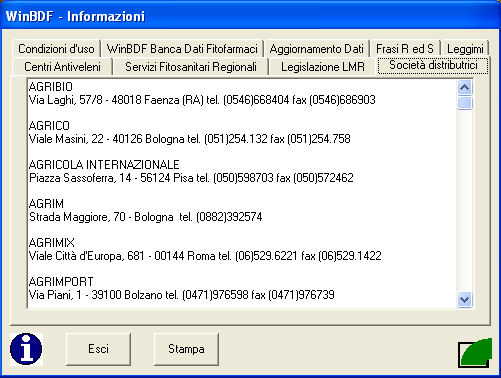The height and width of the screenshot is (378, 501).
Task: Click the AGRICOLA INTERNAZIONALE company name
Action: click(104, 165)
